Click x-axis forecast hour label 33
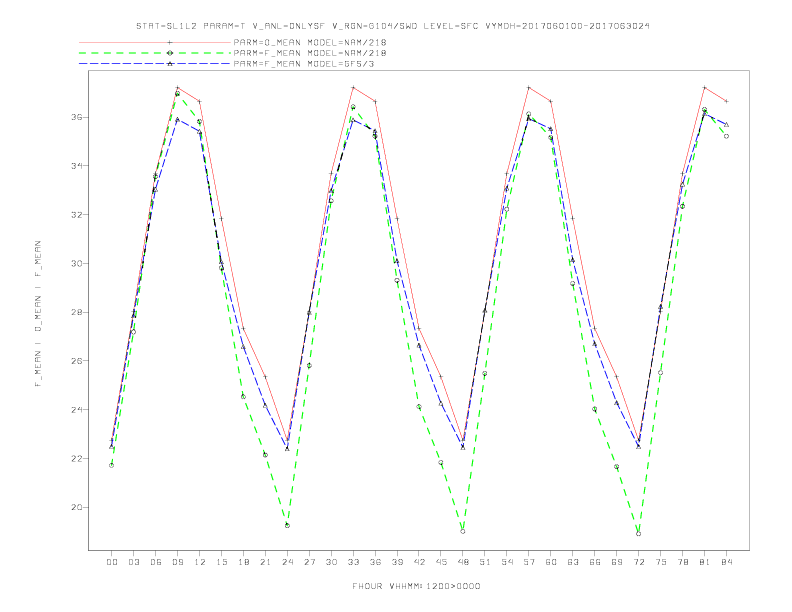The image size is (792, 612). [354, 562]
